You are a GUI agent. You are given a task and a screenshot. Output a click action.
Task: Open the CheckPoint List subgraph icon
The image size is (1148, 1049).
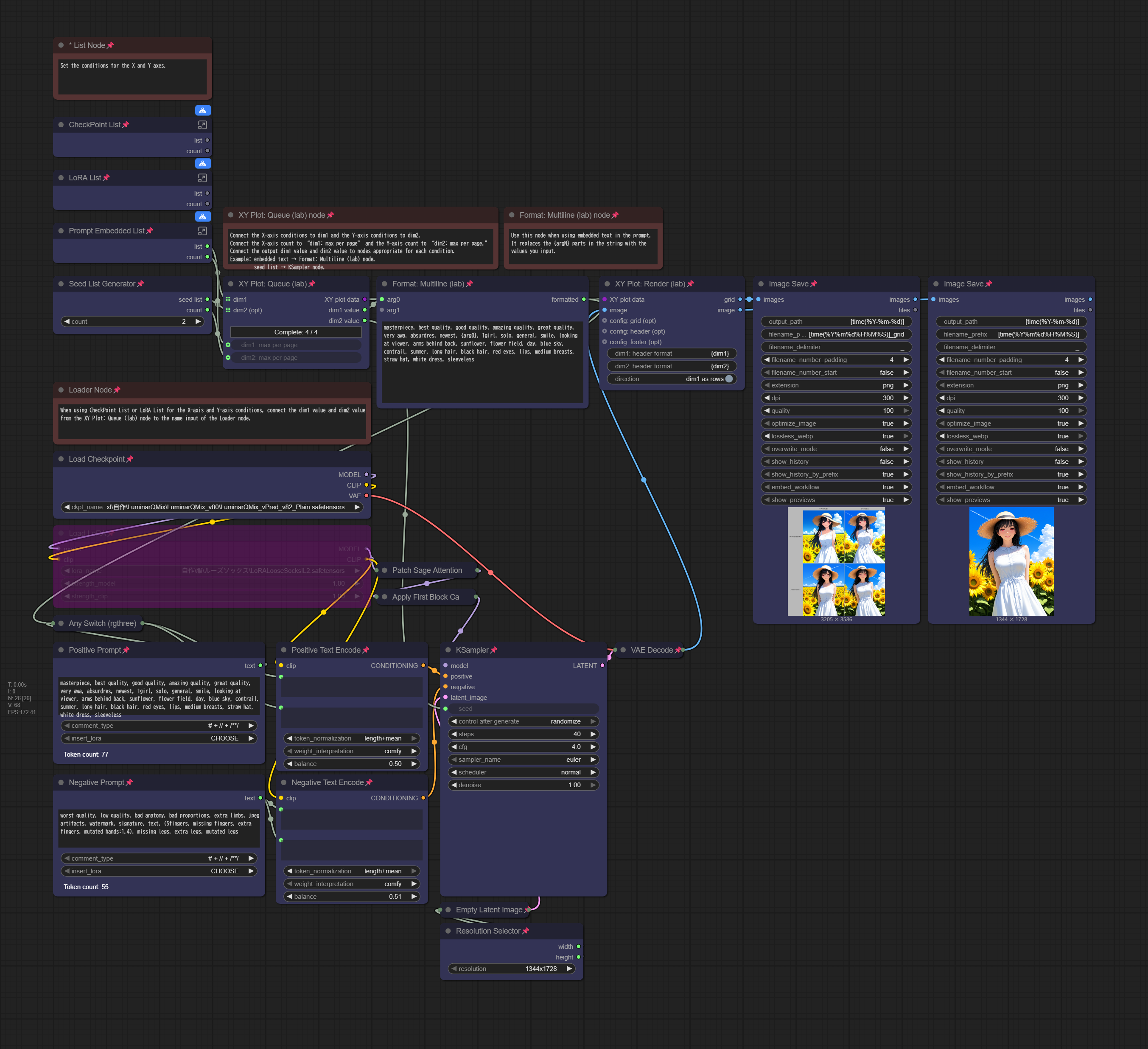[x=202, y=125]
